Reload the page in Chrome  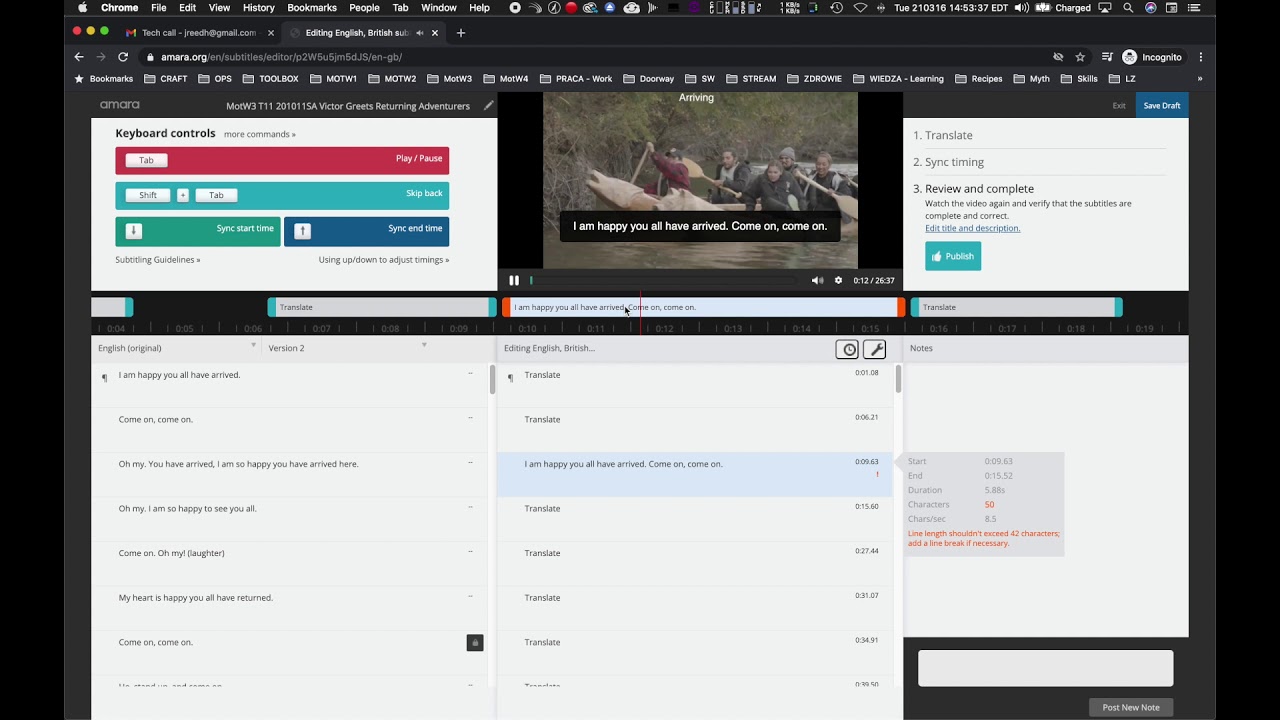(123, 57)
